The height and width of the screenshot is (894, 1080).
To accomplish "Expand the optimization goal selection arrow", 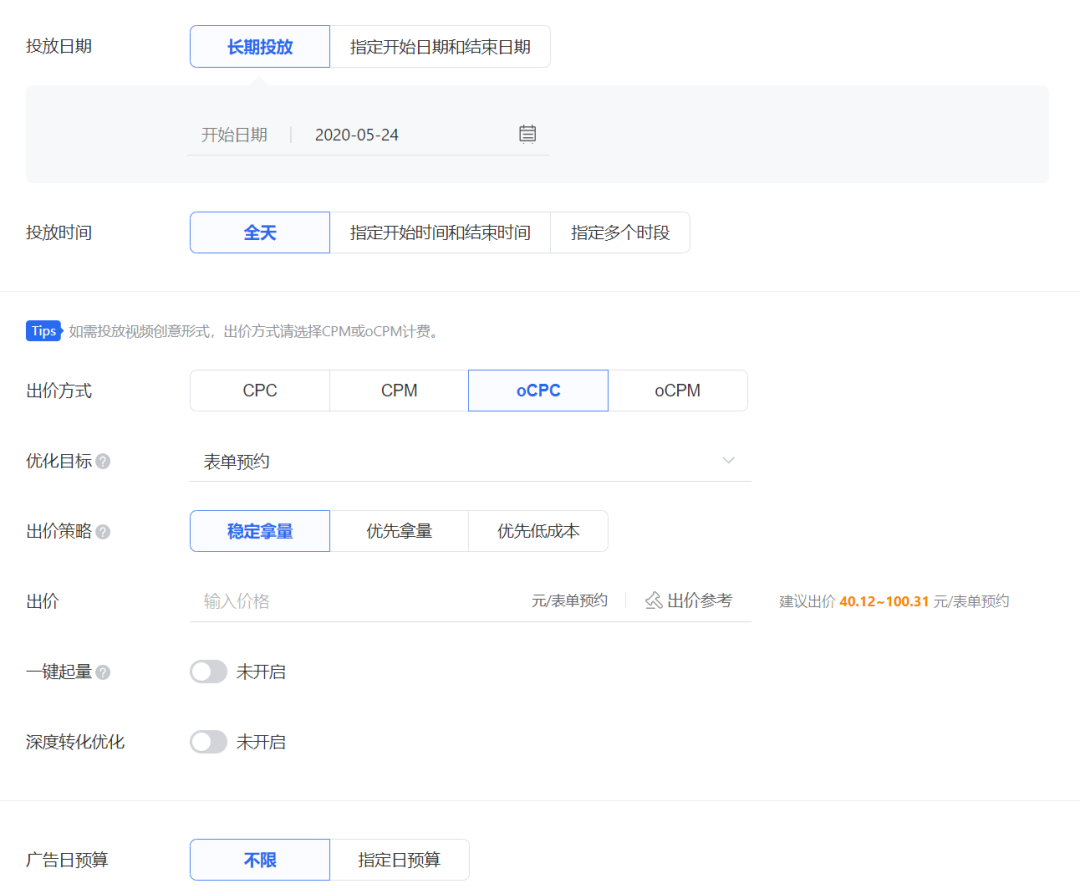I will 728,461.
